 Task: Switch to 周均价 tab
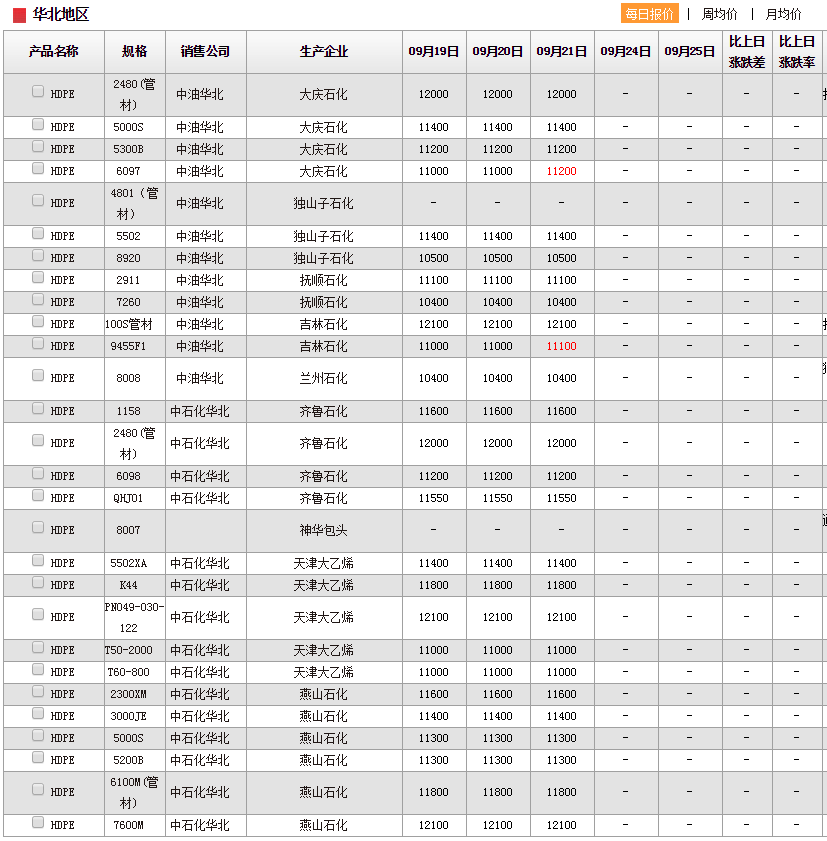[x=719, y=14]
